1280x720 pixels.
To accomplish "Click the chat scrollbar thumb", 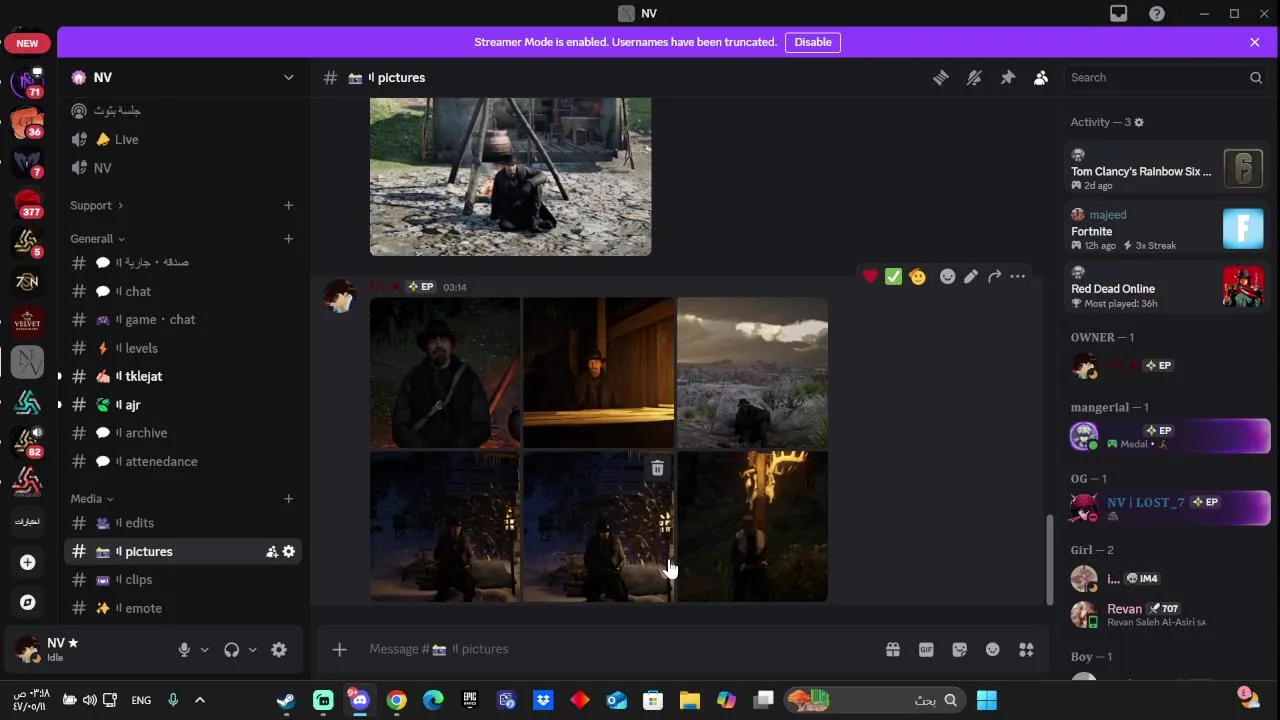I will (x=1049, y=560).
